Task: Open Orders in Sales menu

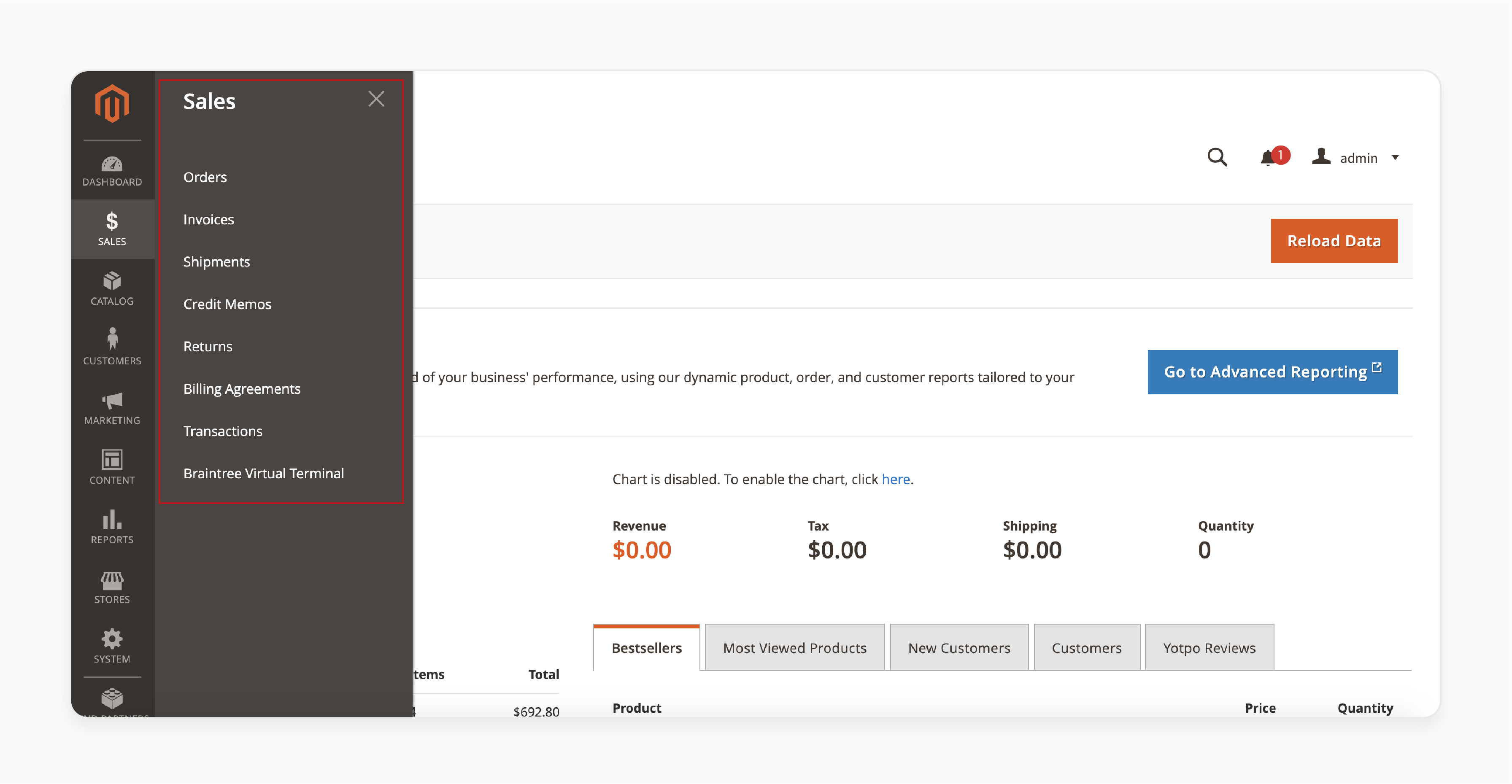Action: point(205,177)
